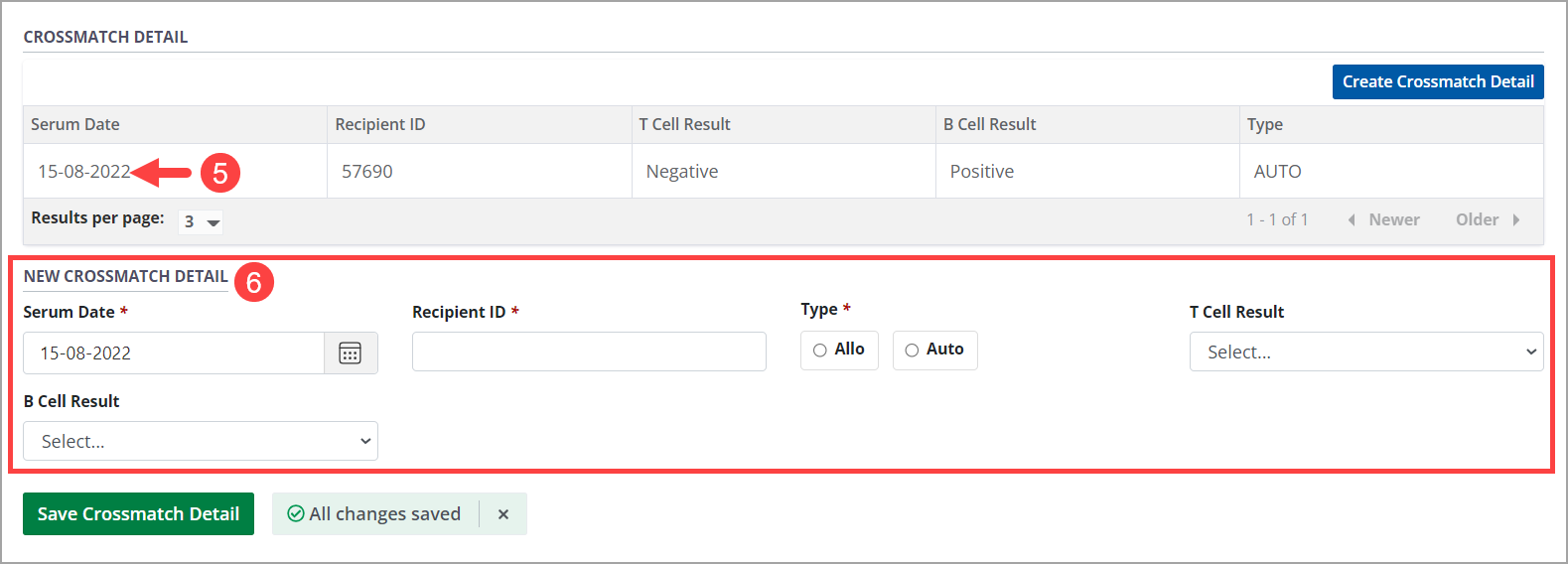Dismiss the All changes saved notification
This screenshot has width=1568, height=564.
[x=503, y=514]
